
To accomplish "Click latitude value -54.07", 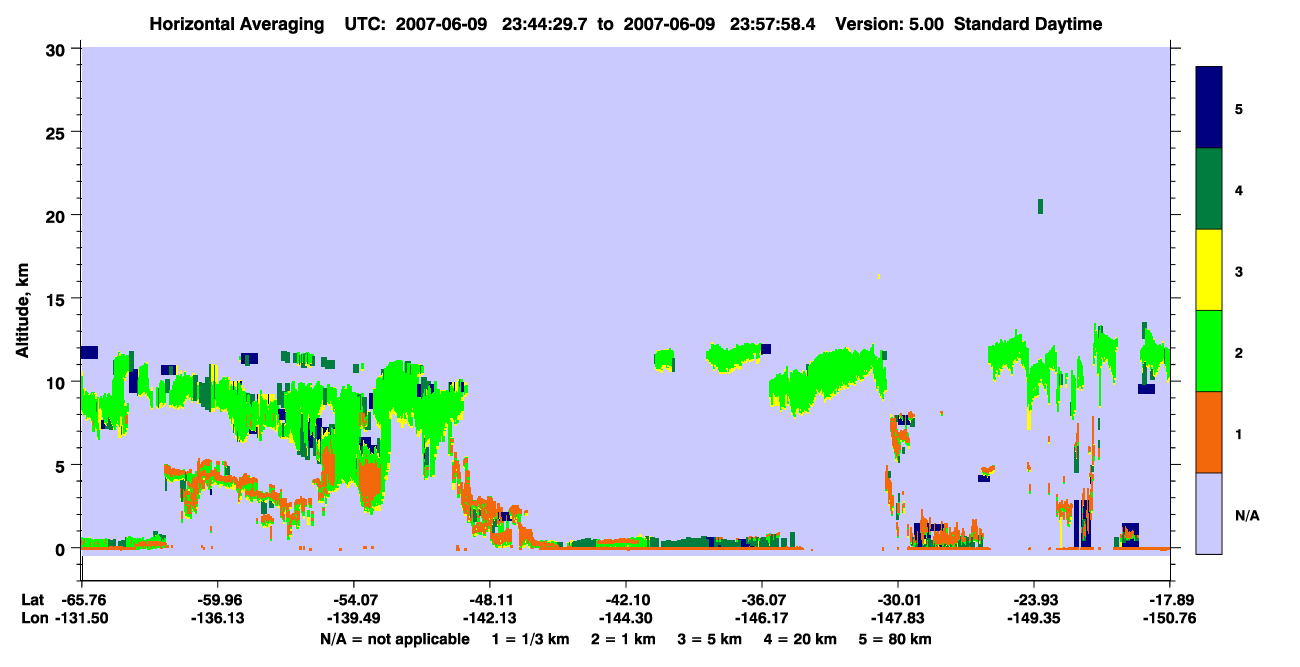I will coord(353,600).
